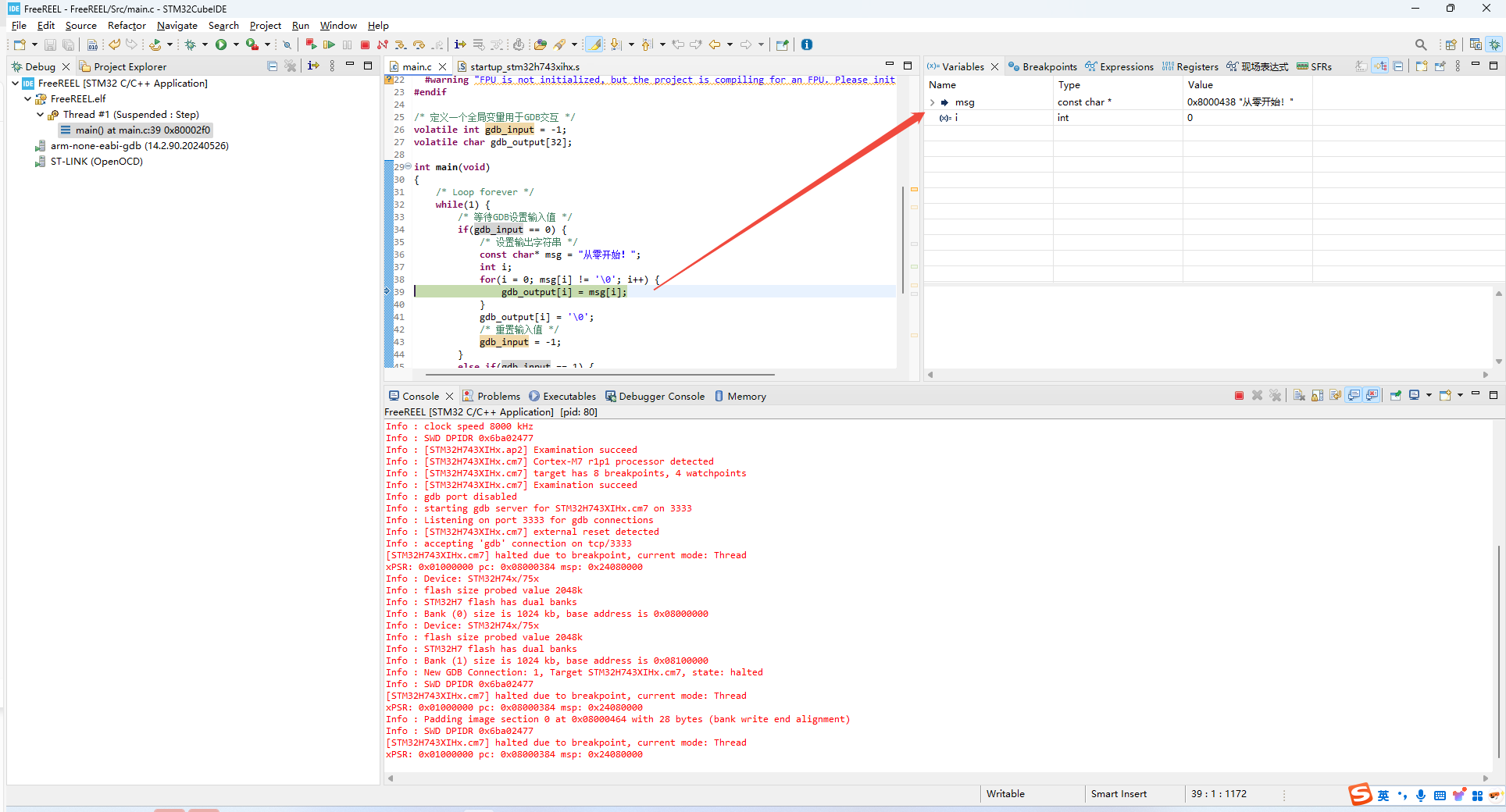Image resolution: width=1506 pixels, height=812 pixels.
Task: Select main() at main.c:39 stack frame
Action: click(x=142, y=130)
